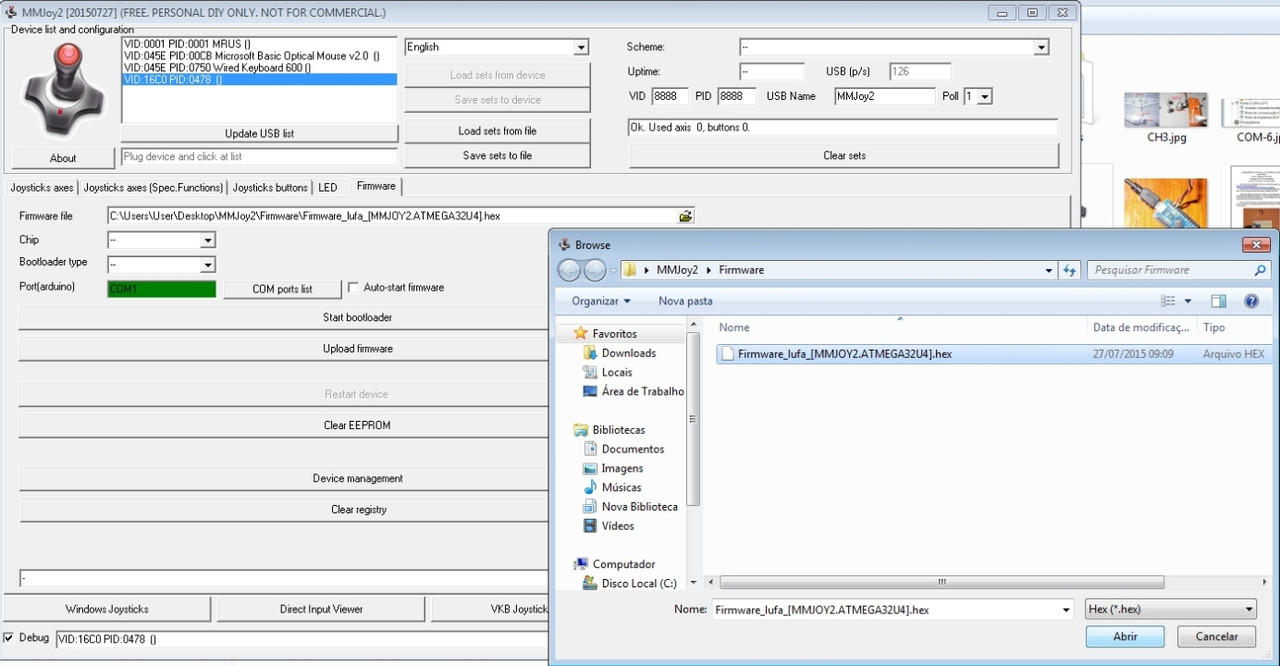Viewport: 1280px width, 666px height.
Task: Open Documentos library
Action: 632,449
